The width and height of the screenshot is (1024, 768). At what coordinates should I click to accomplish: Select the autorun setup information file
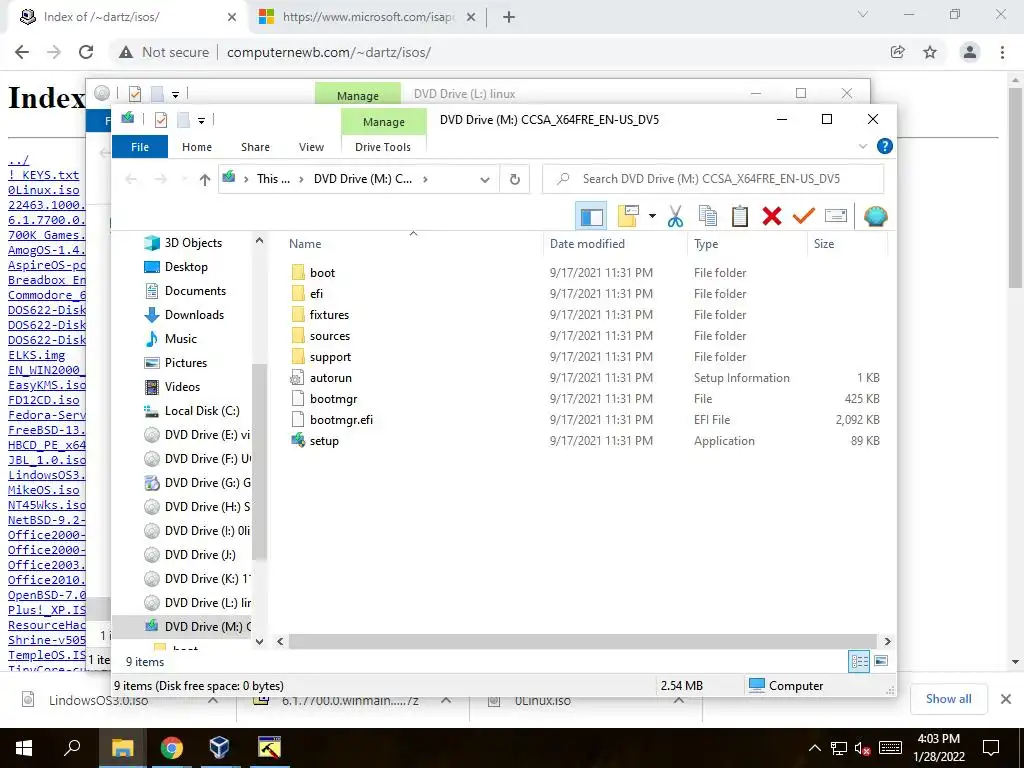(330, 378)
